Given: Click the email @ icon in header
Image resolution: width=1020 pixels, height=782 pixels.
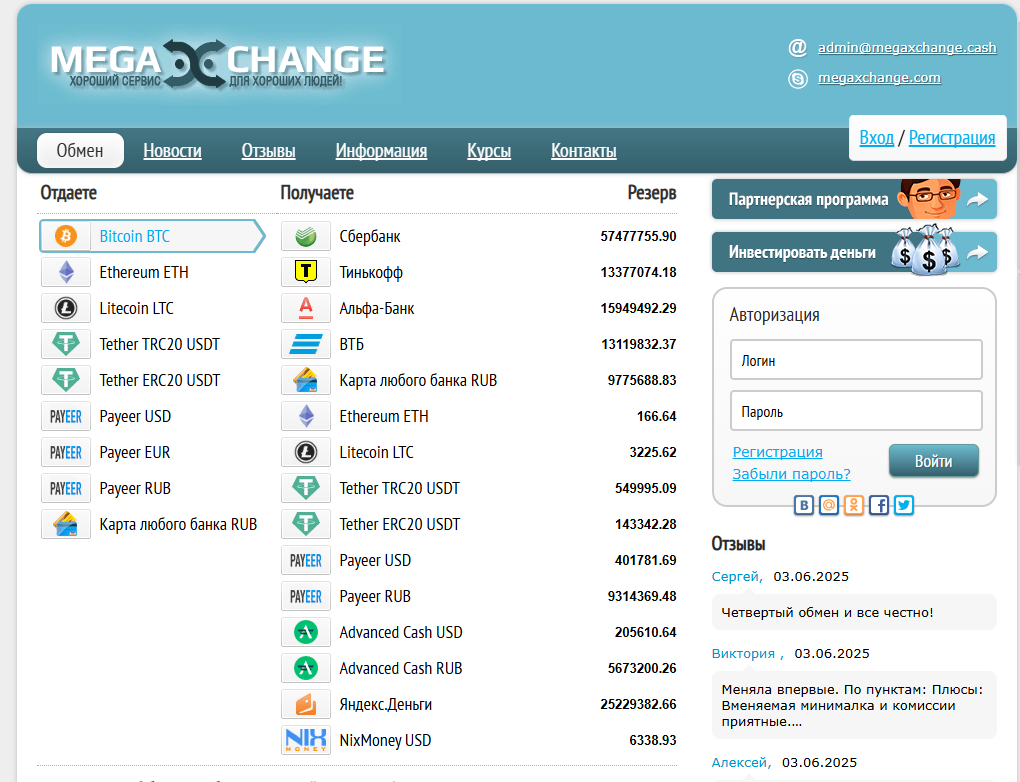Looking at the screenshot, I should coord(798,47).
